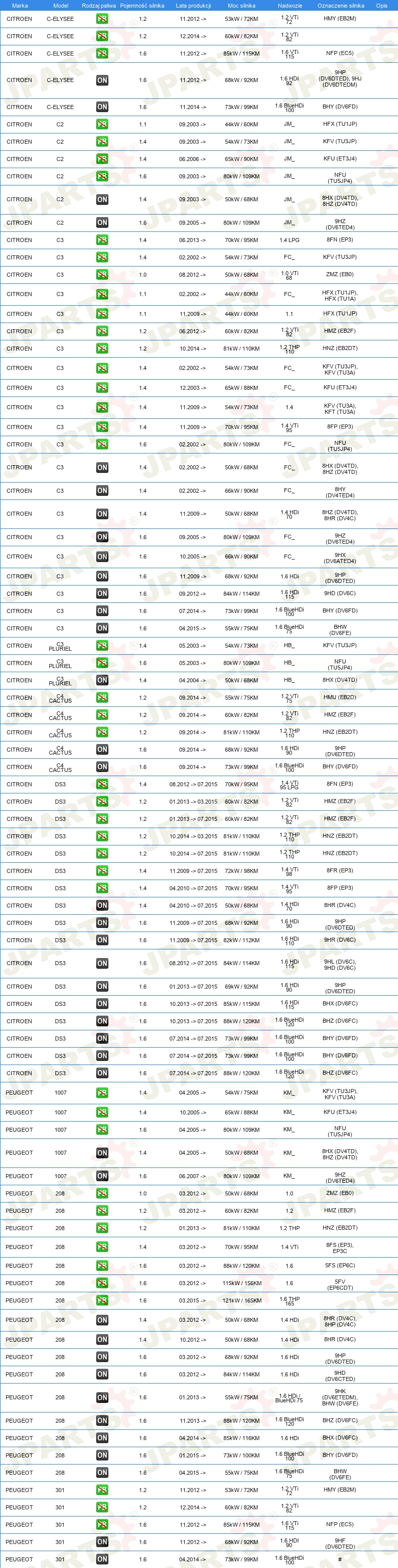Click ON icon in Peugeot 301 9HF (DV6DTED) row

tap(102, 1543)
